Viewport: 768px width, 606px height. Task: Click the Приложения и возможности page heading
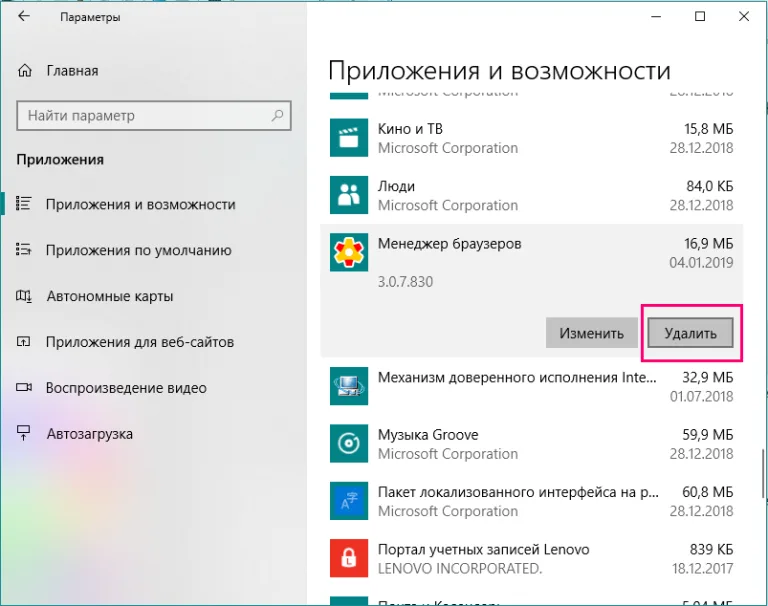click(x=499, y=72)
